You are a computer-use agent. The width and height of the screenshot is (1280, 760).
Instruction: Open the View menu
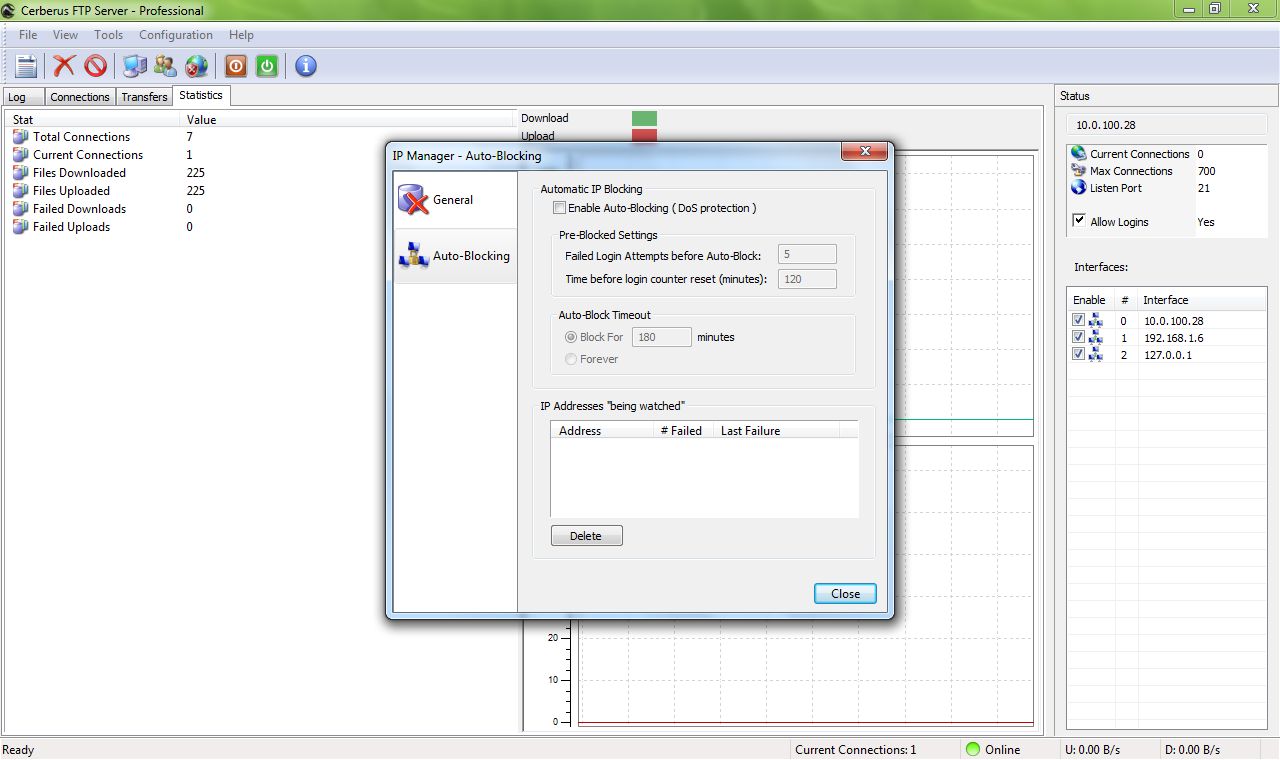pos(65,35)
